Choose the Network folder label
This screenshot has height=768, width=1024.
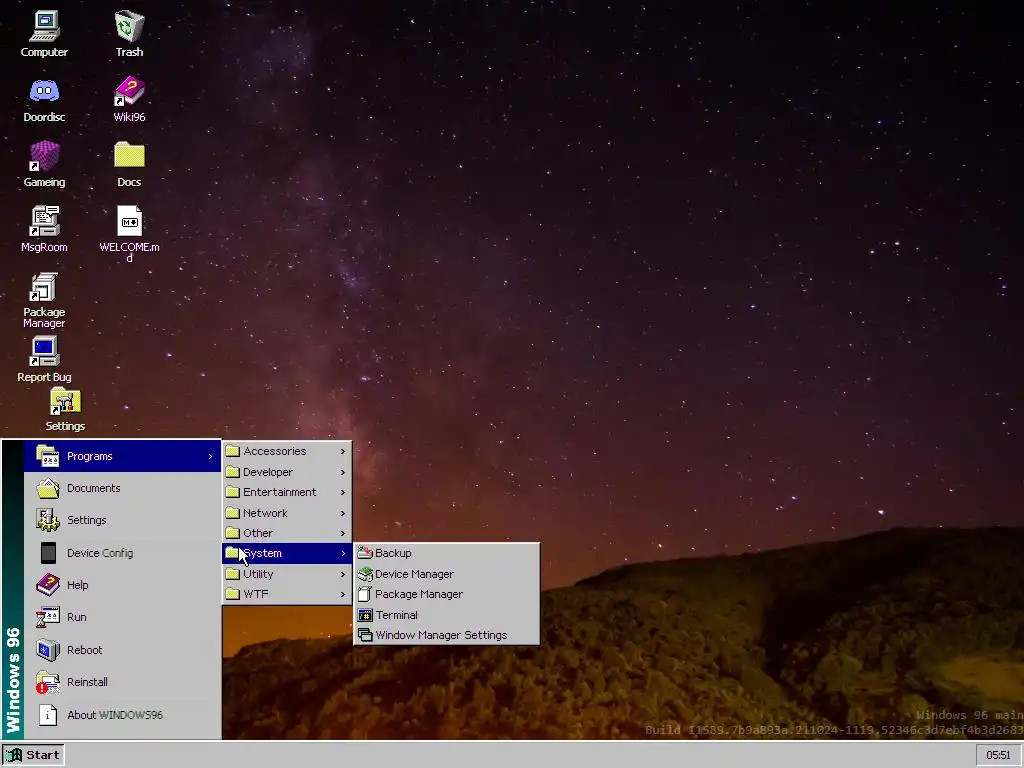pos(265,513)
